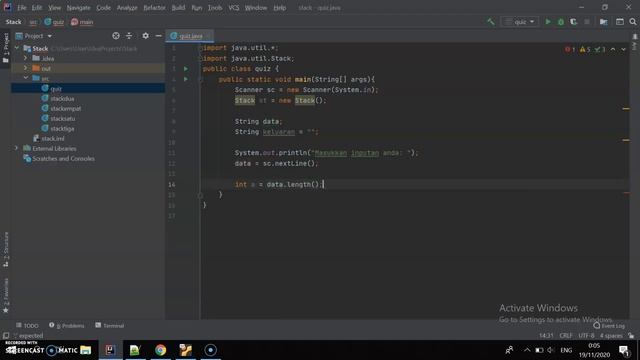Image resolution: width=640 pixels, height=360 pixels.
Task: Click the Stop process square icon
Action: point(587,22)
